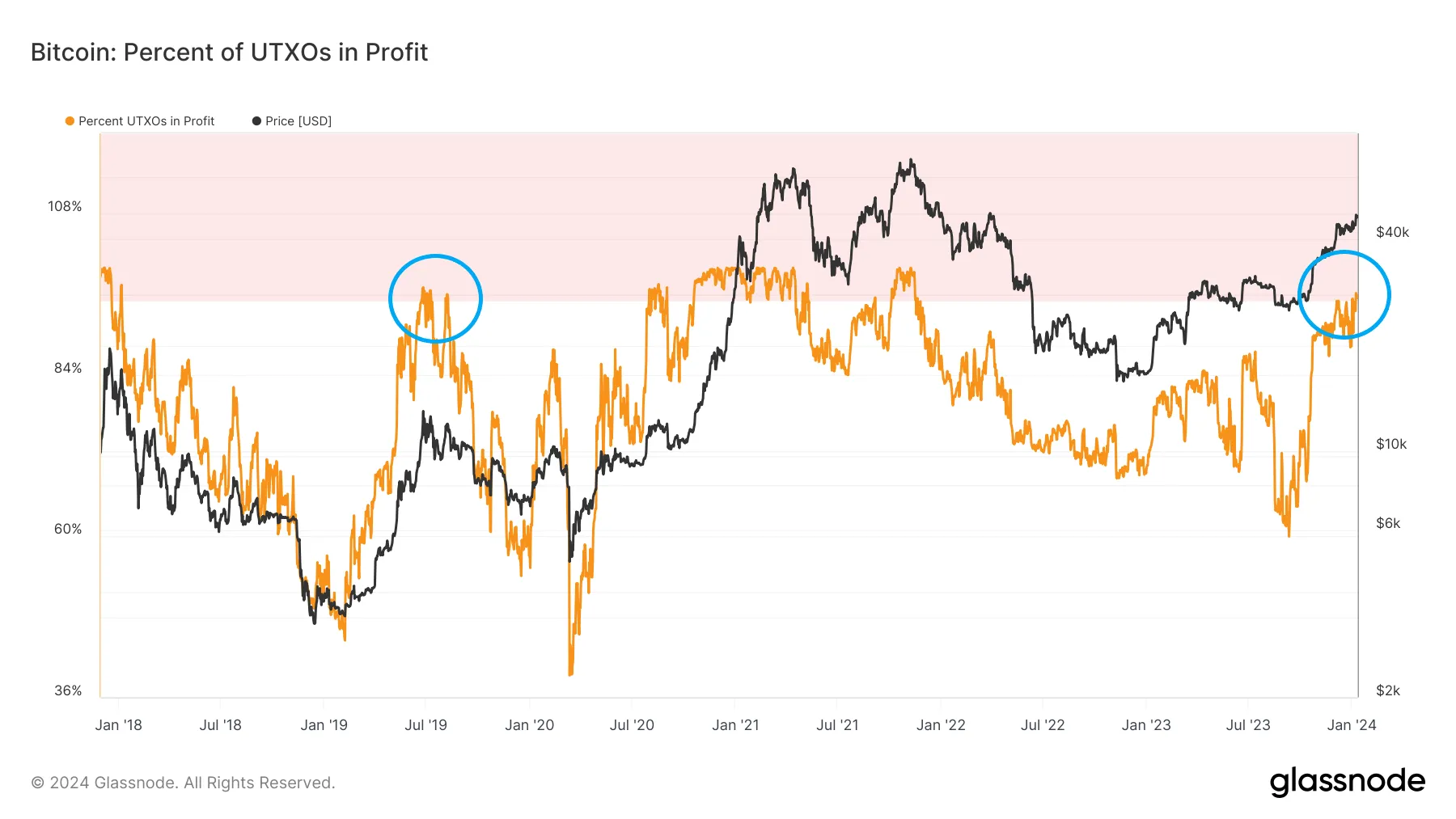Click the 108% left axis label

click(x=65, y=207)
